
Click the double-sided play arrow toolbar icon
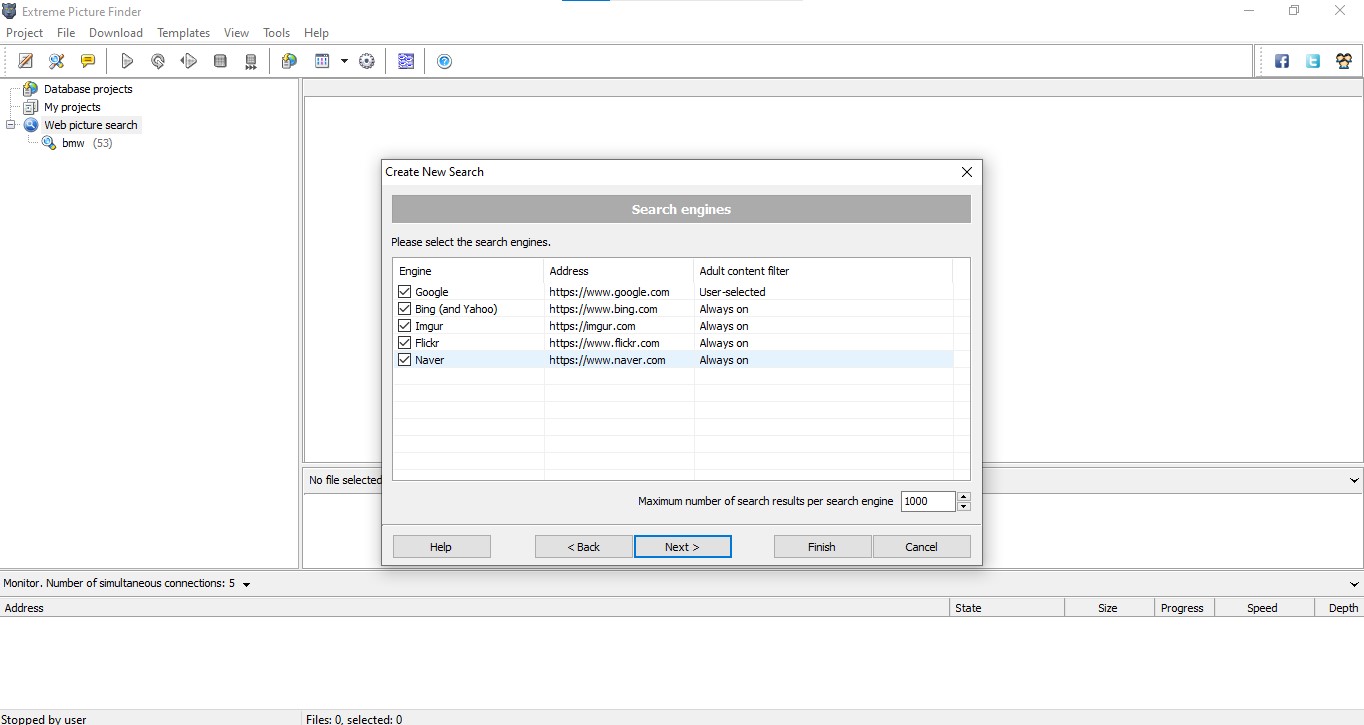pos(189,61)
